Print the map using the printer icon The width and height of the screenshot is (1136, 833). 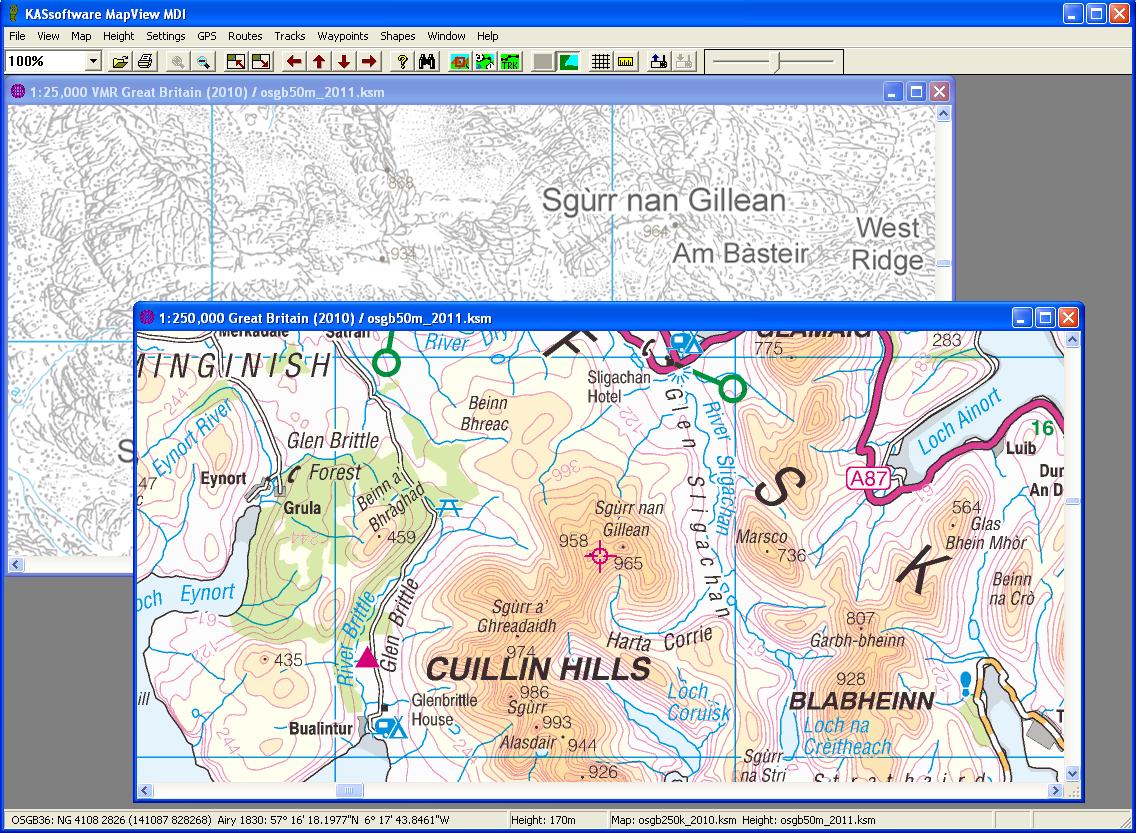point(146,62)
